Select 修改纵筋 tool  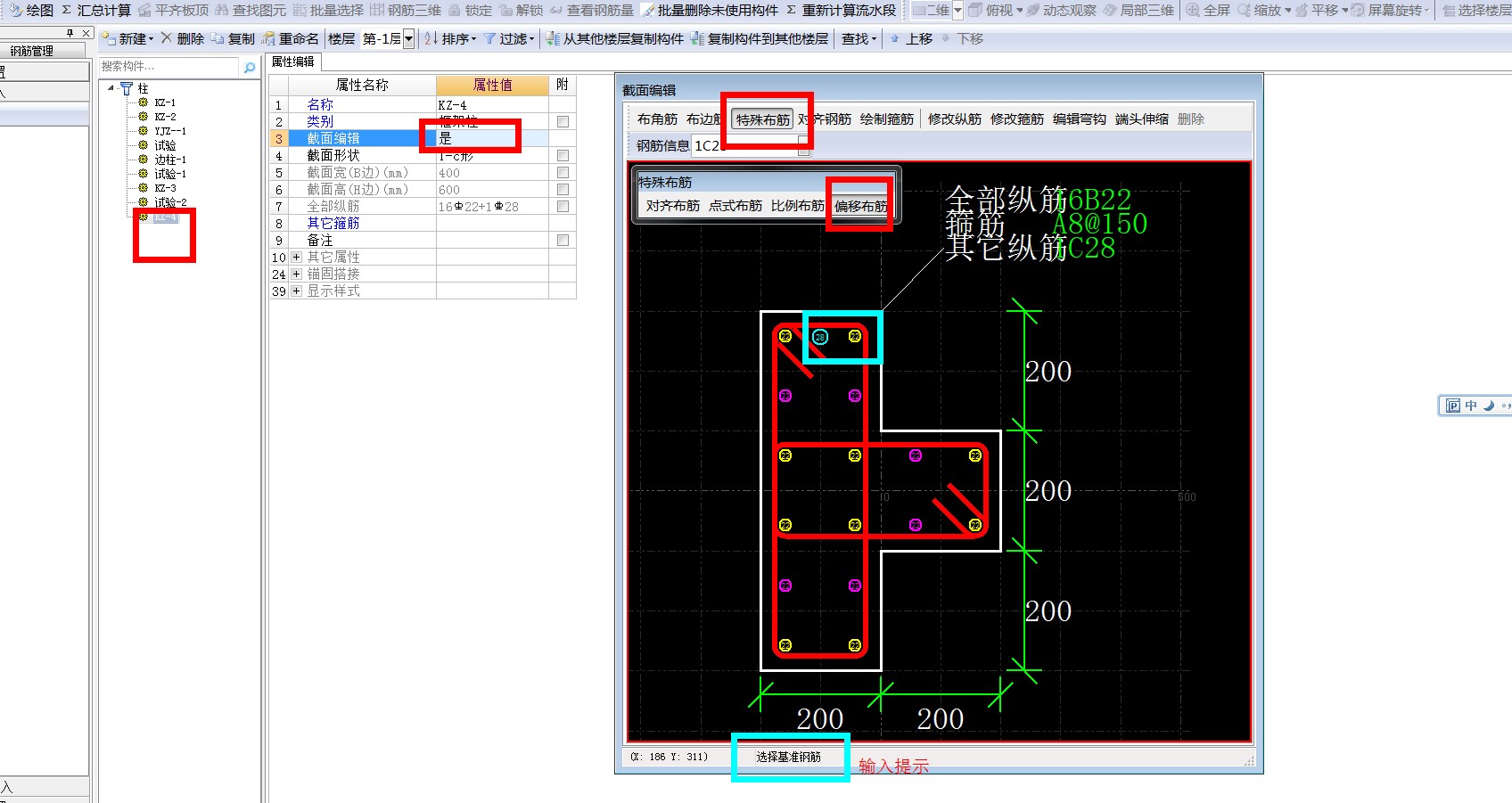coord(955,119)
